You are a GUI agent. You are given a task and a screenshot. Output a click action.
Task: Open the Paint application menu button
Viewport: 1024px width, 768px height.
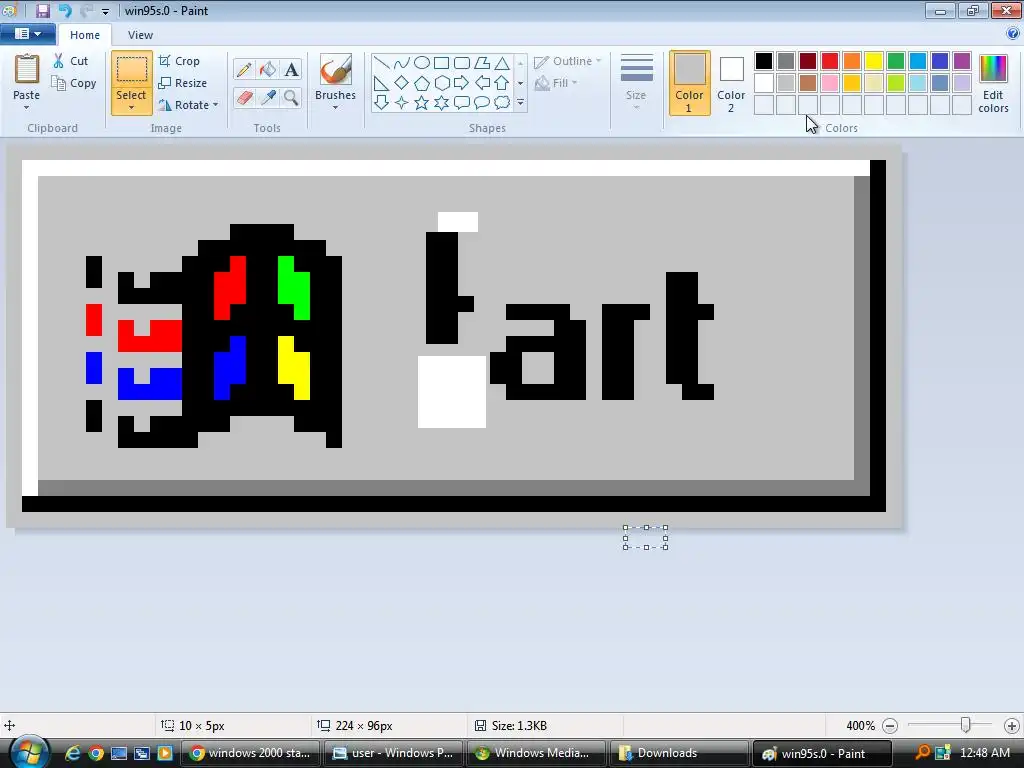coord(27,34)
